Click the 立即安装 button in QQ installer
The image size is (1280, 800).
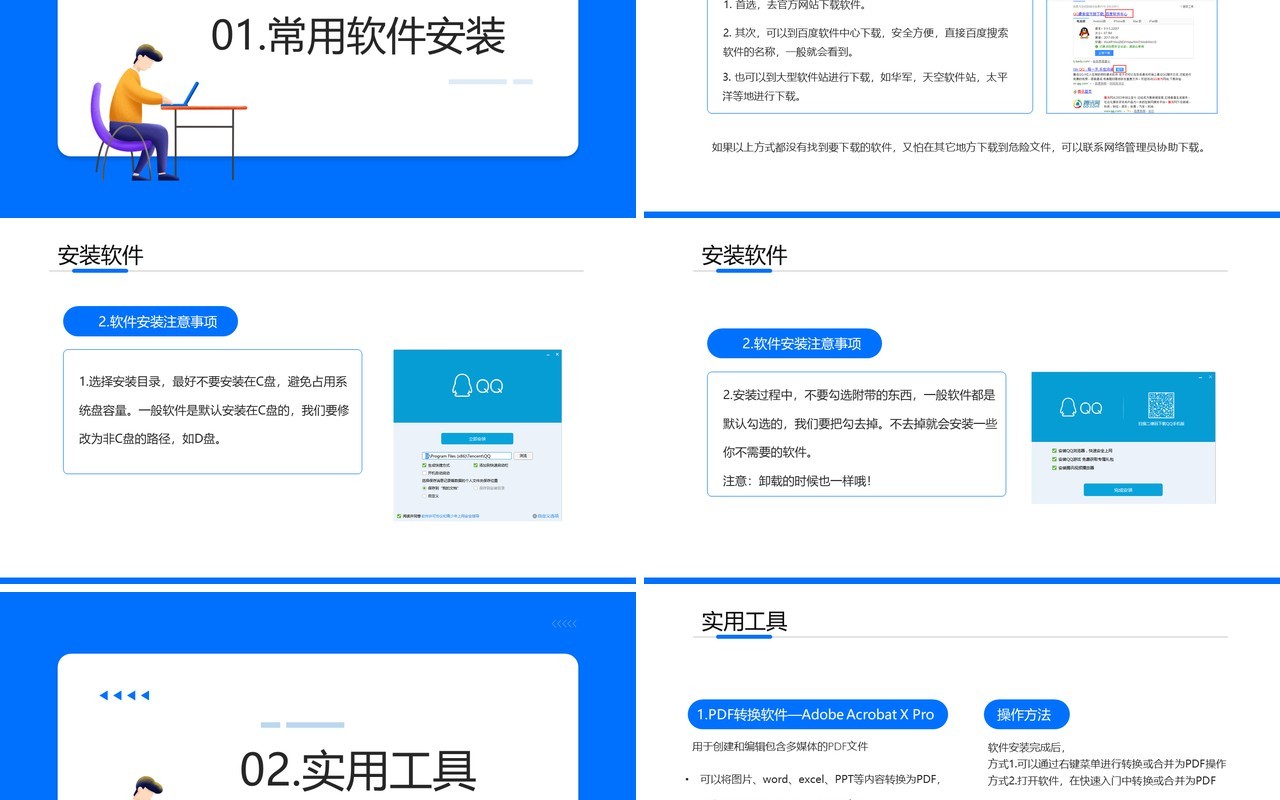[x=477, y=439]
